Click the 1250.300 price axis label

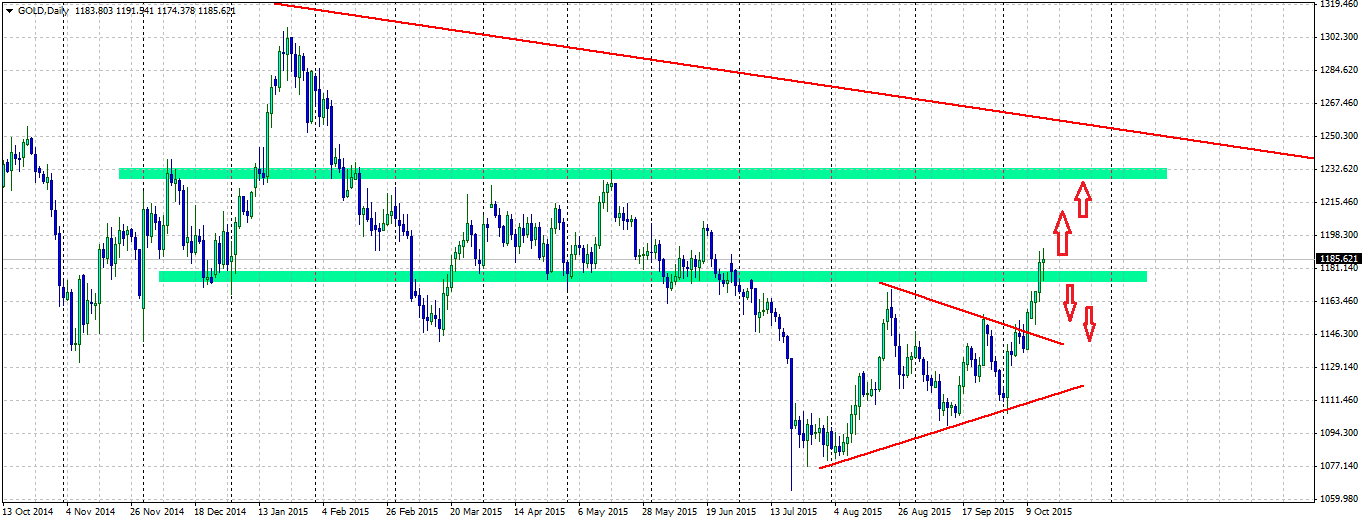1340,136
